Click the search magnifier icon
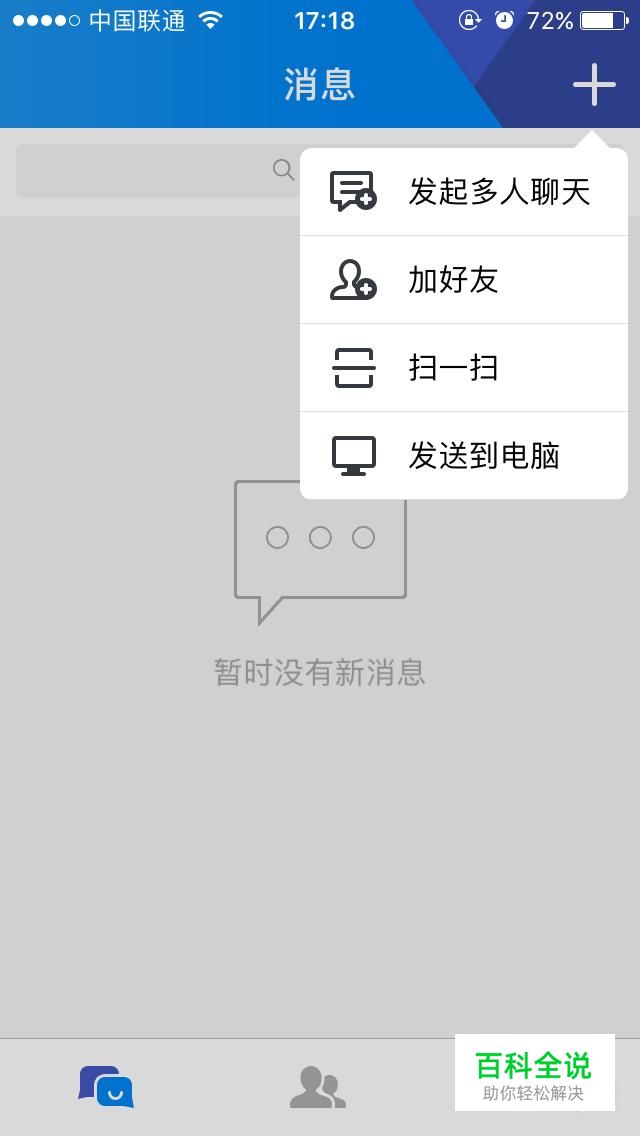Screen dimensions: 640x1136 tap(283, 170)
